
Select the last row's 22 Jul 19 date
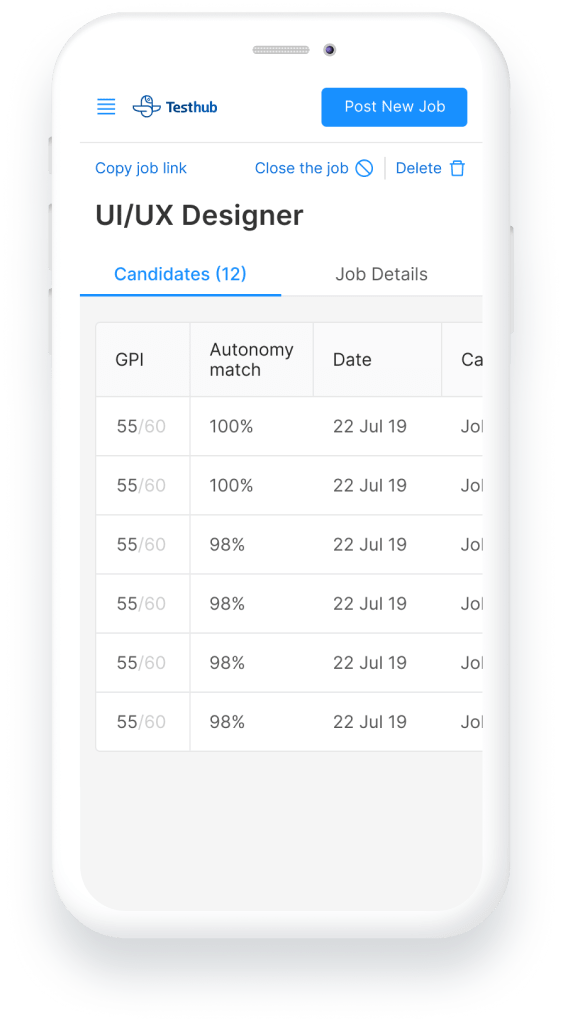[x=369, y=722]
